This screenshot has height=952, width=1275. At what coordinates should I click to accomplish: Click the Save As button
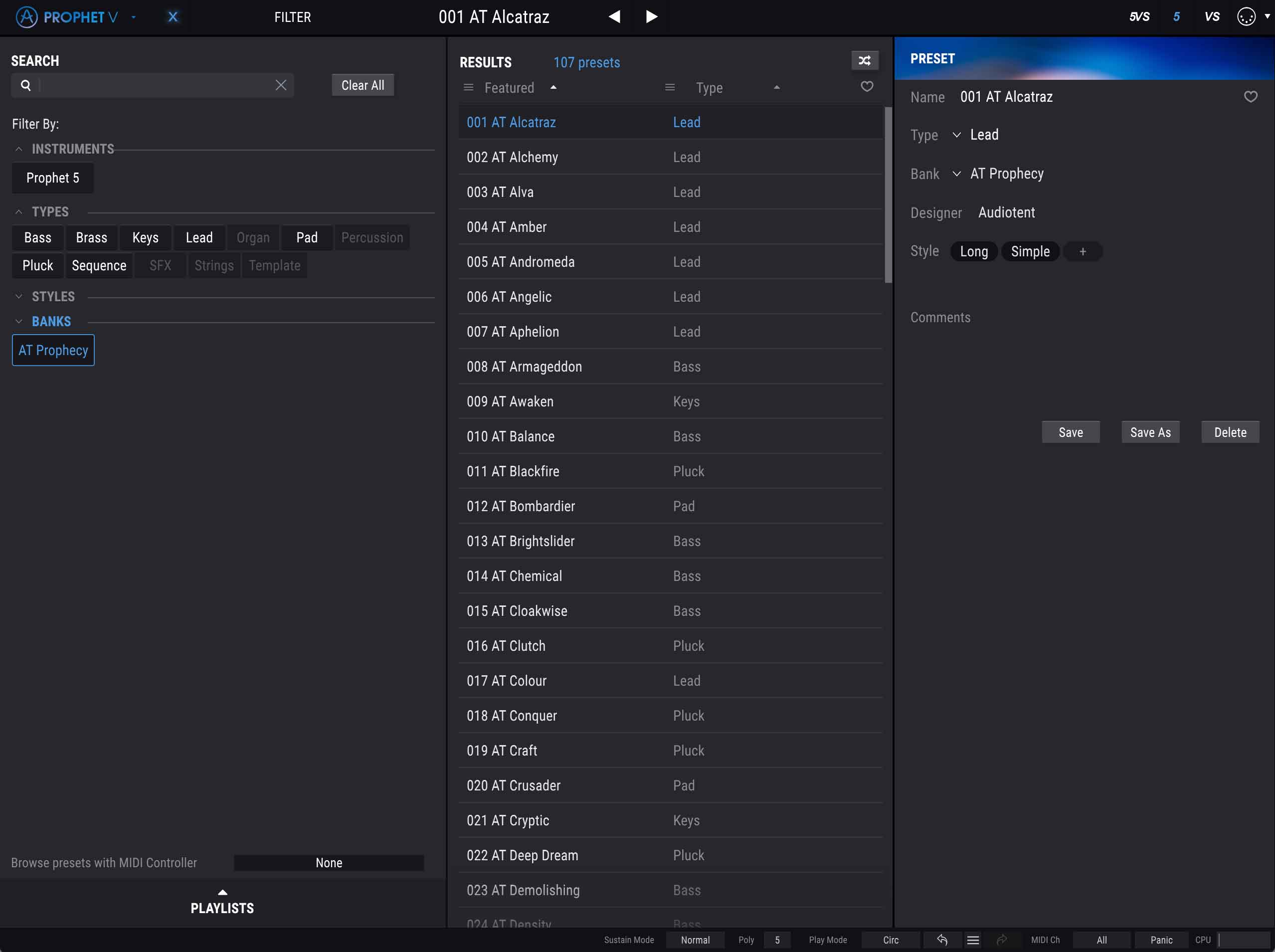click(x=1150, y=432)
